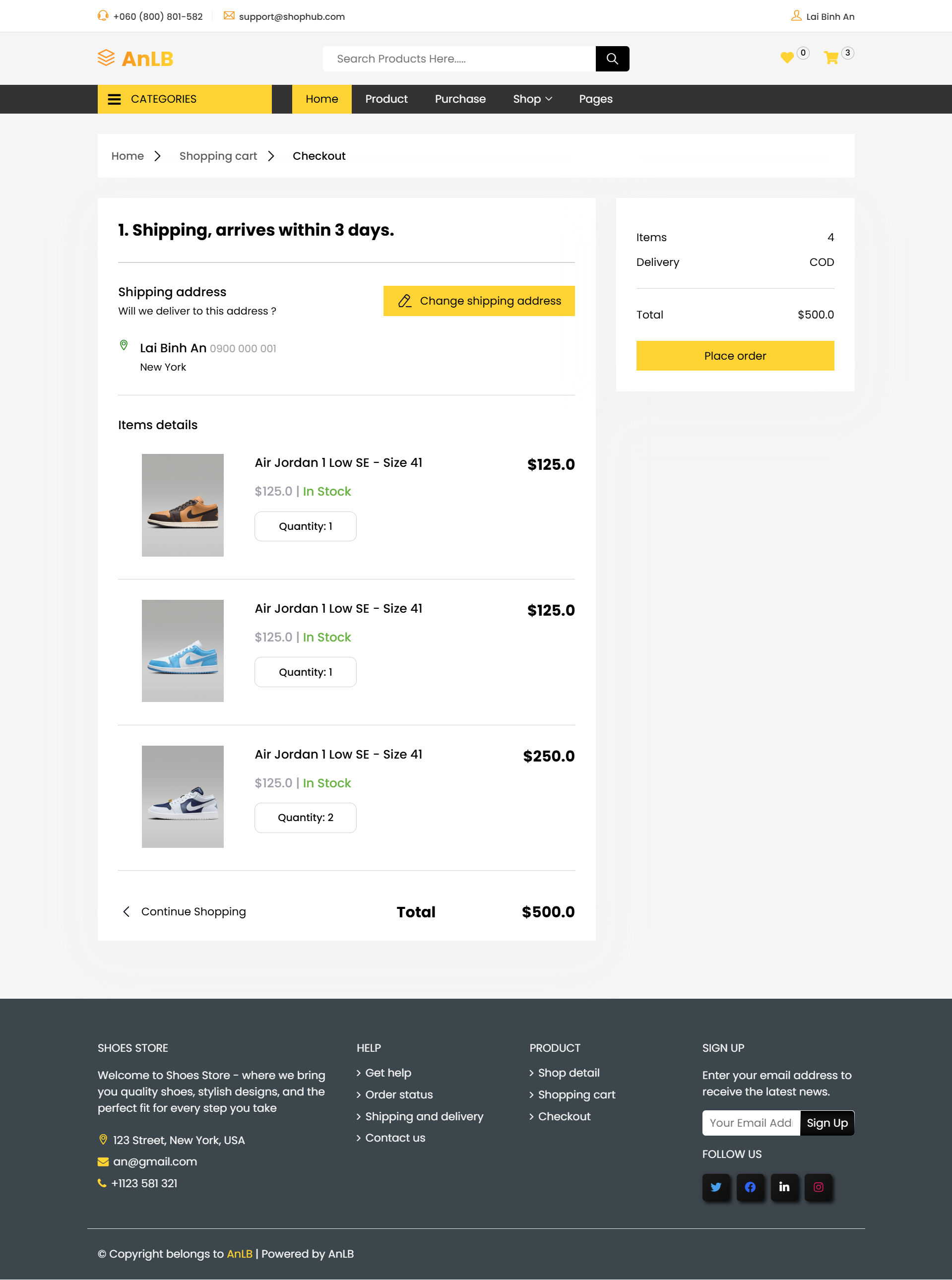This screenshot has height=1280, width=952.
Task: Open the user account icon beside Lai Binh An
Action: pyautogui.click(x=796, y=15)
